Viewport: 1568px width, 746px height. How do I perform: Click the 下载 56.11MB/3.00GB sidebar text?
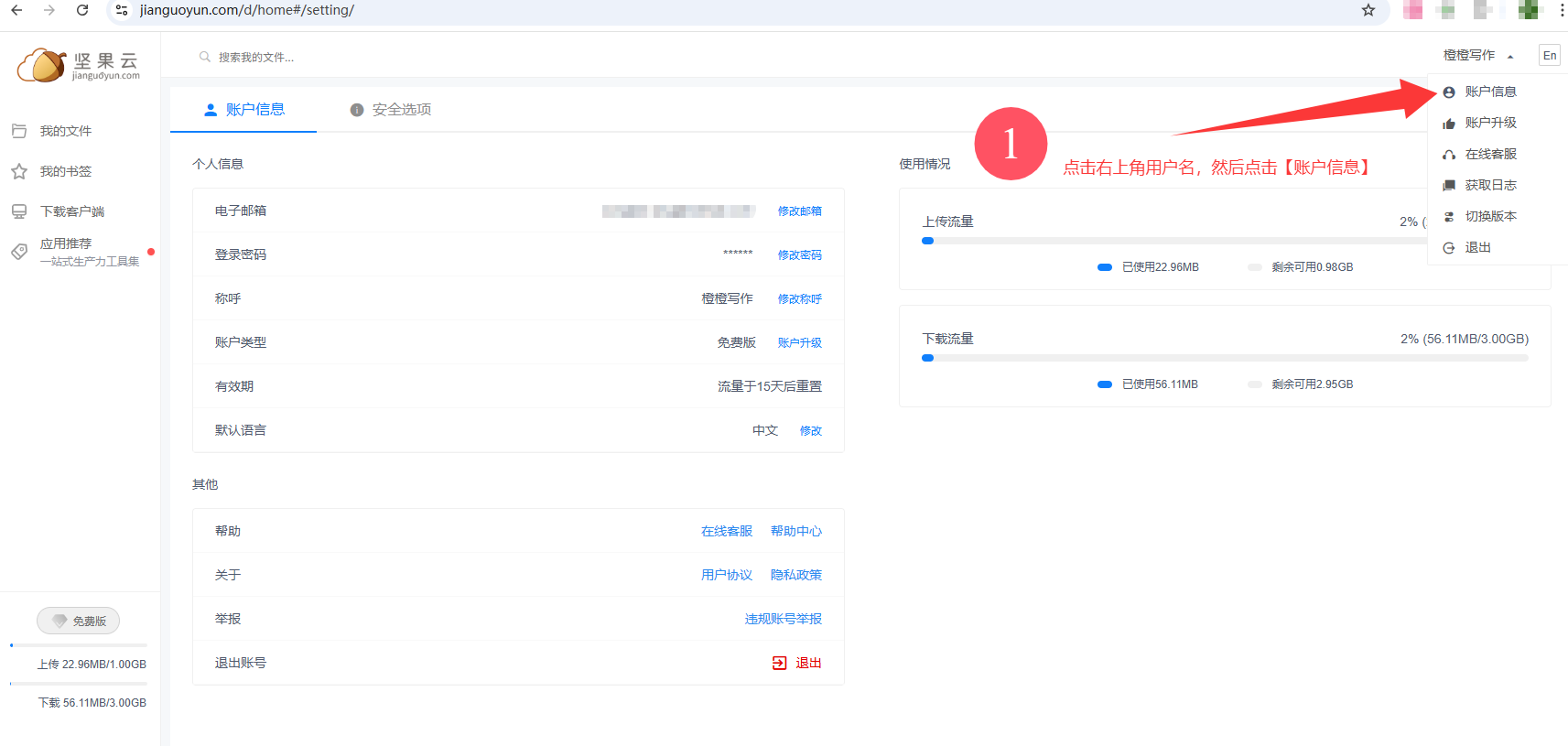click(92, 703)
